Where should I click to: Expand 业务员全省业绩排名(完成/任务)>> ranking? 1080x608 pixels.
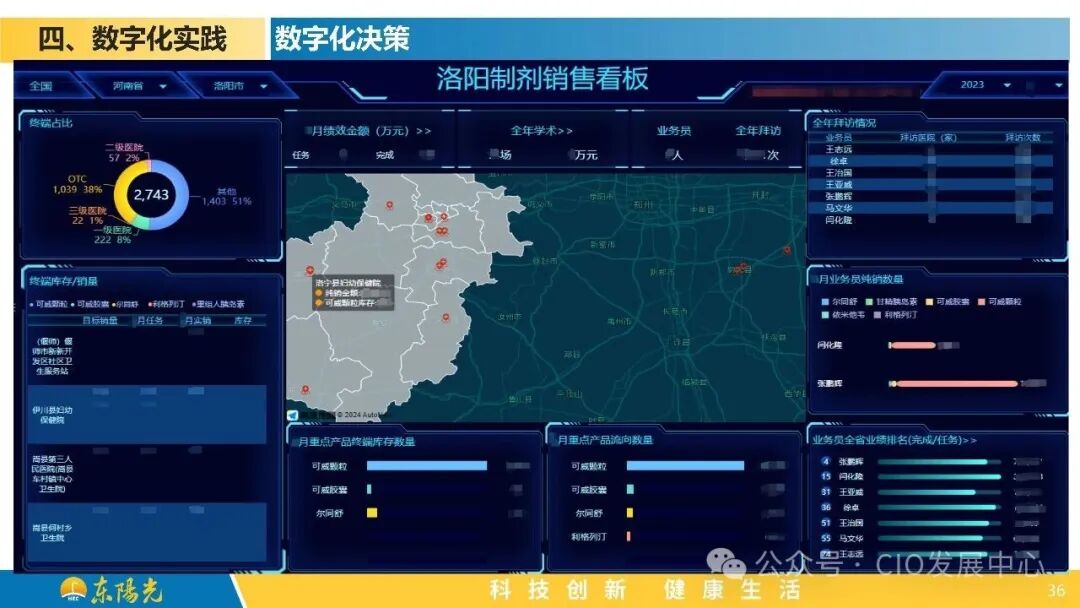tap(894, 440)
